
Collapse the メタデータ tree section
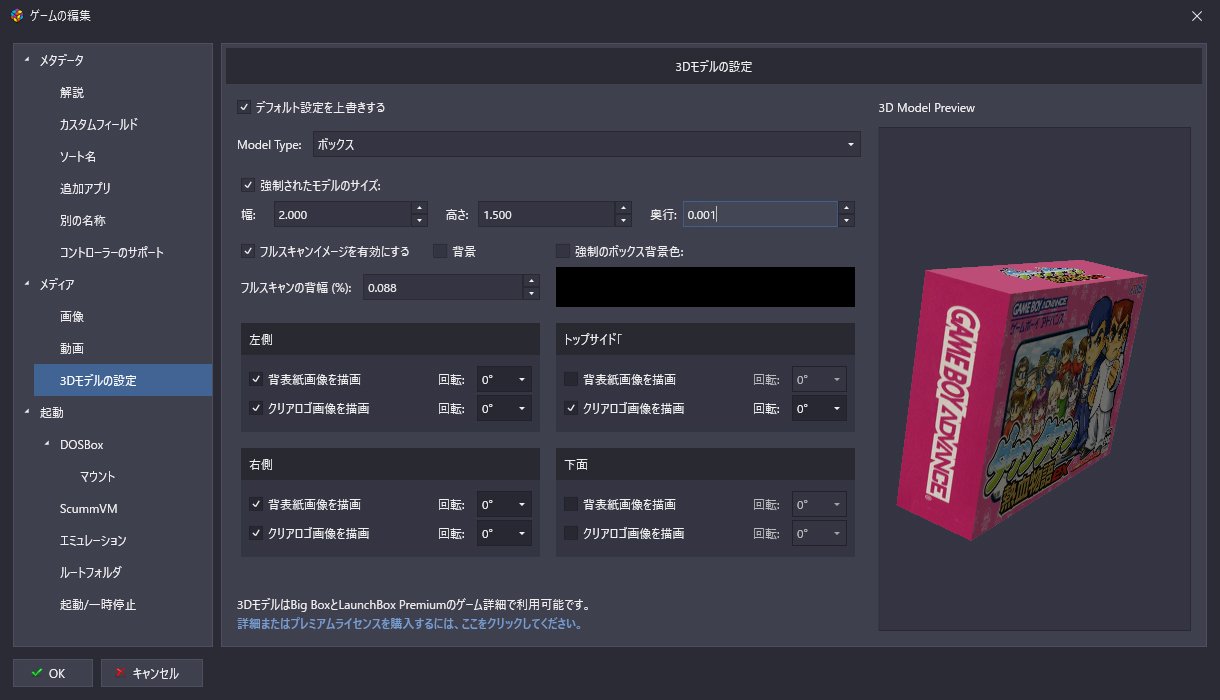pos(27,60)
